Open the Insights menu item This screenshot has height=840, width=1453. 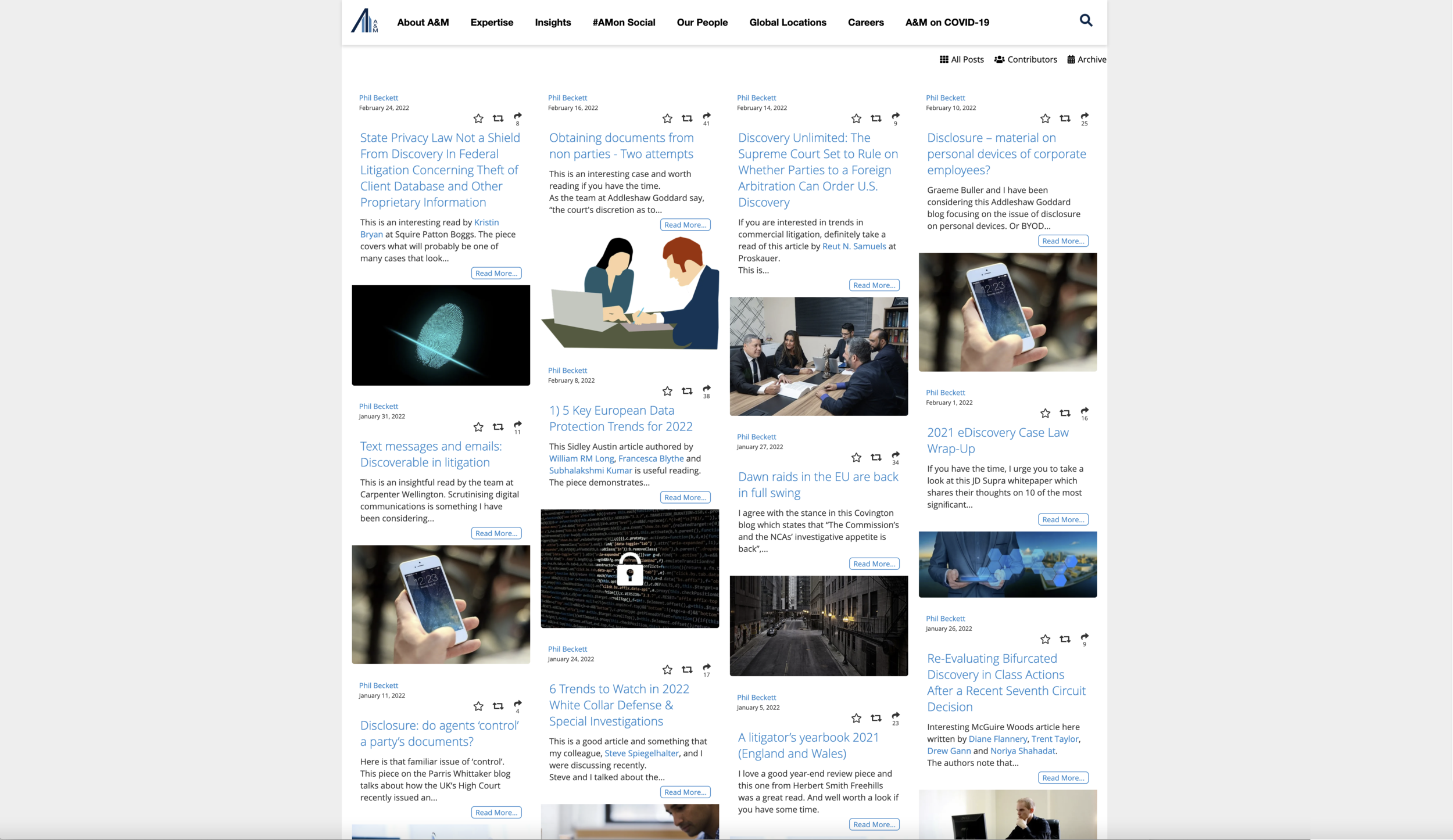pyautogui.click(x=553, y=23)
